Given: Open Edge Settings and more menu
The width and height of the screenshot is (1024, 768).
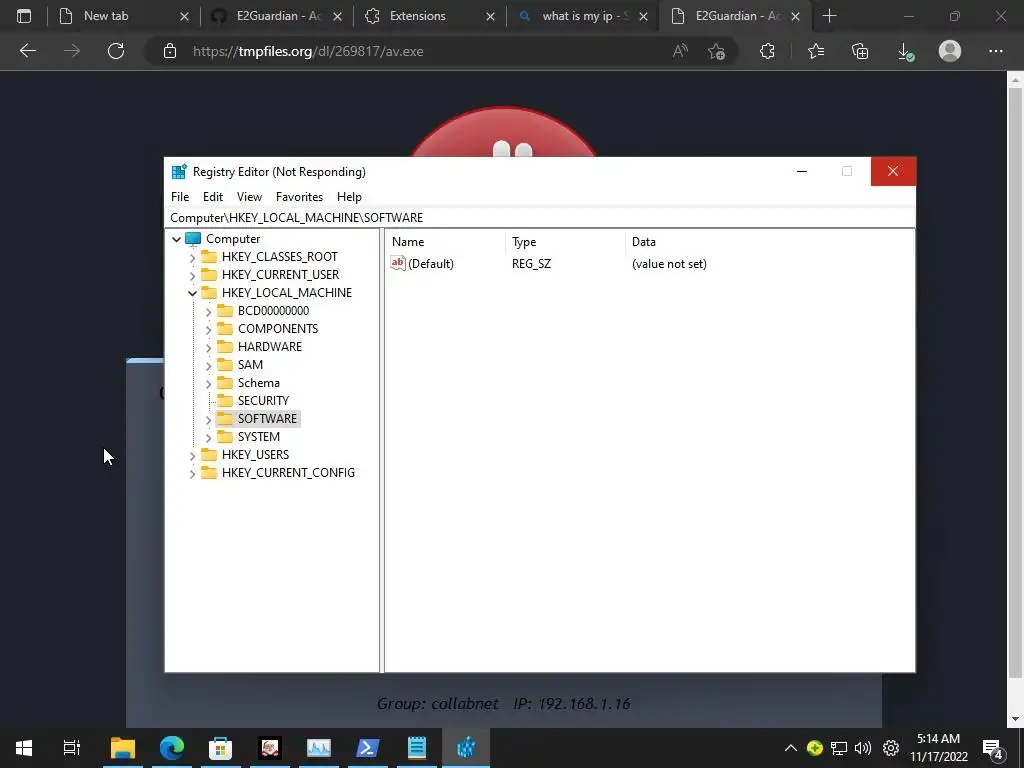Looking at the screenshot, I should [x=995, y=51].
